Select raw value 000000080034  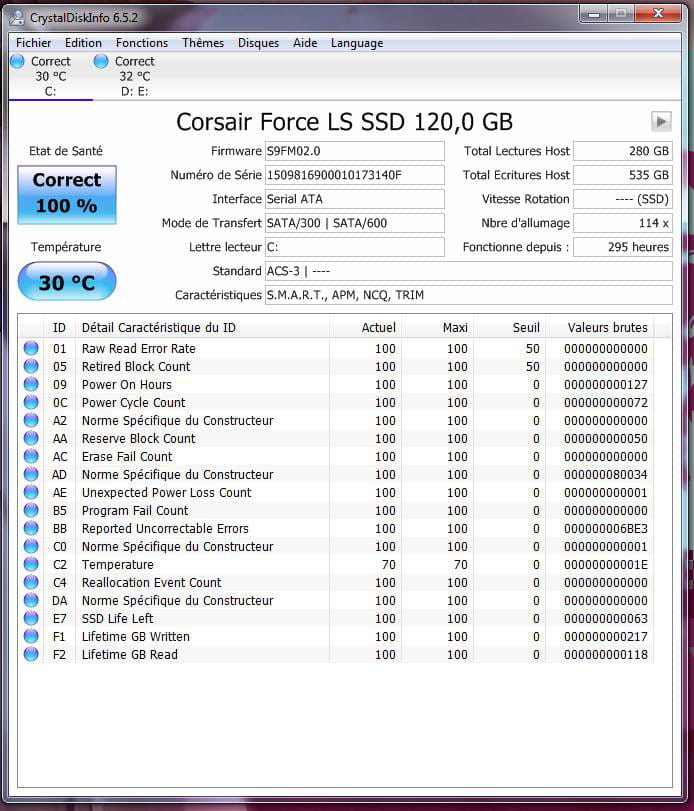coord(606,474)
